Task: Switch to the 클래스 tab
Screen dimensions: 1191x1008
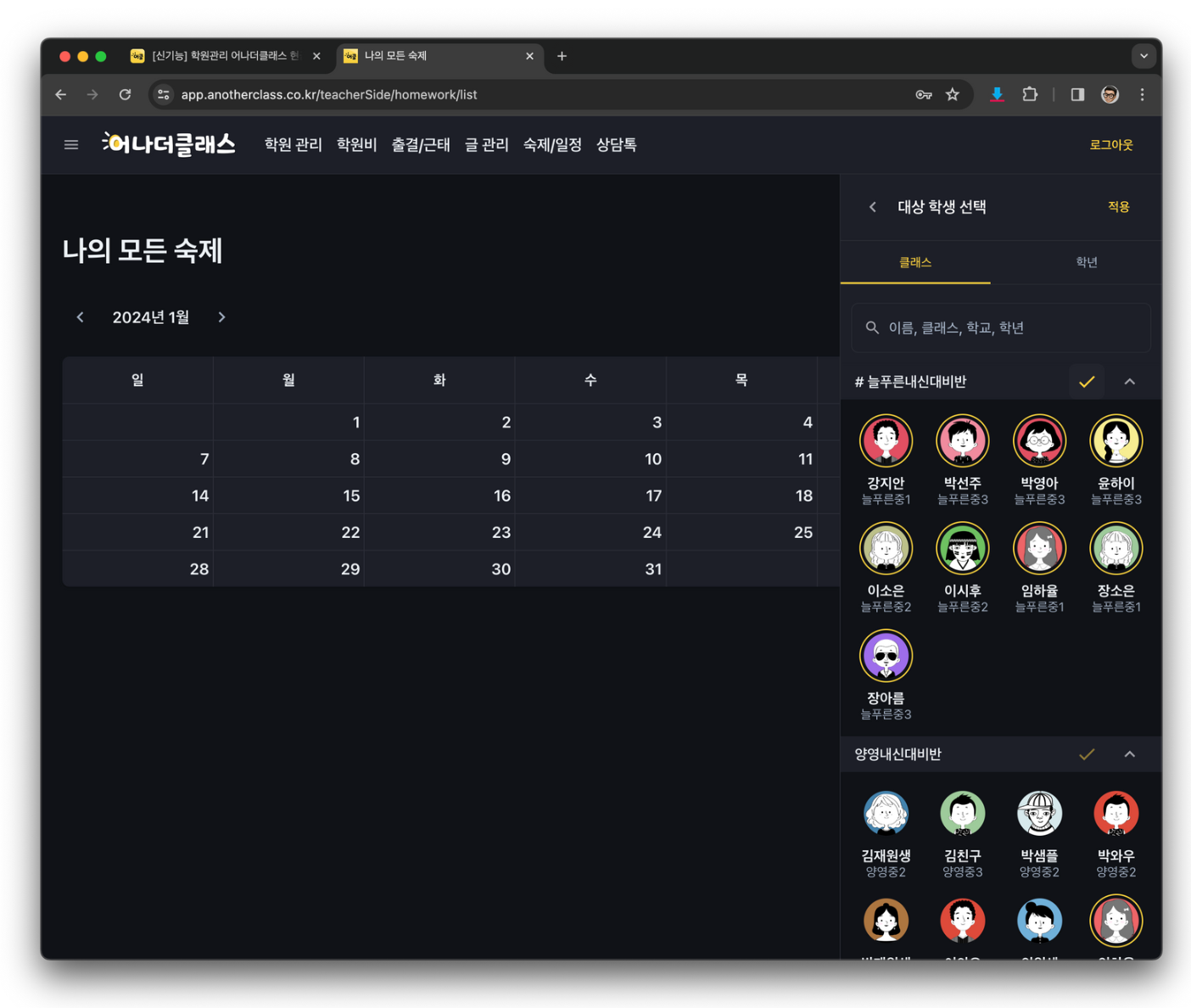Action: coord(915,262)
